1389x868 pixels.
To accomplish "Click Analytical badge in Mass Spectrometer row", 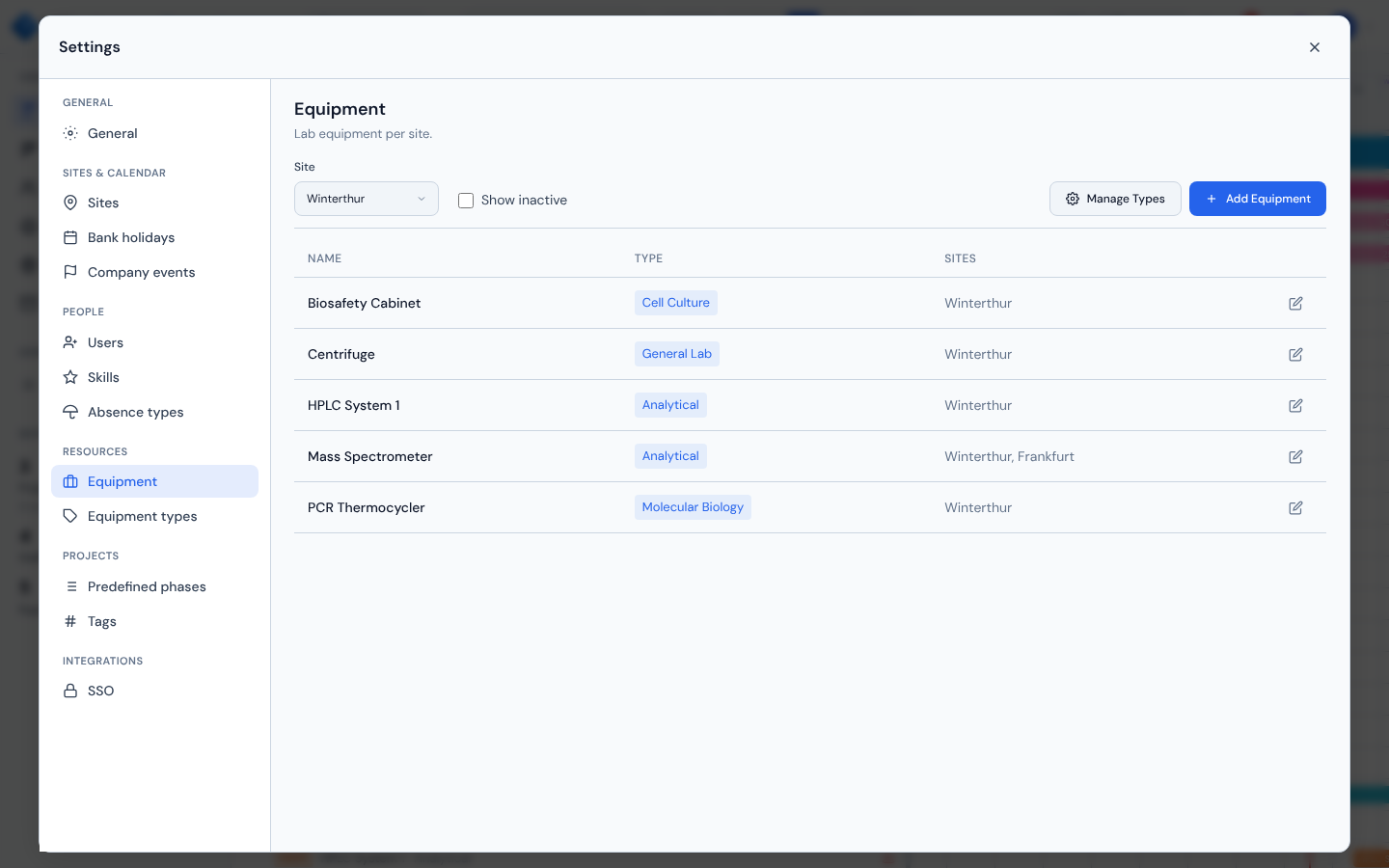I will (x=670, y=456).
